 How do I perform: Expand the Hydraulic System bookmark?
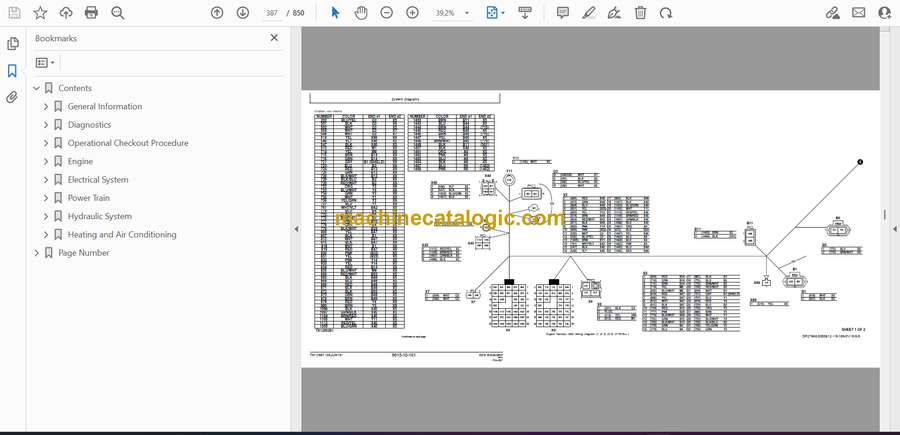coord(46,216)
